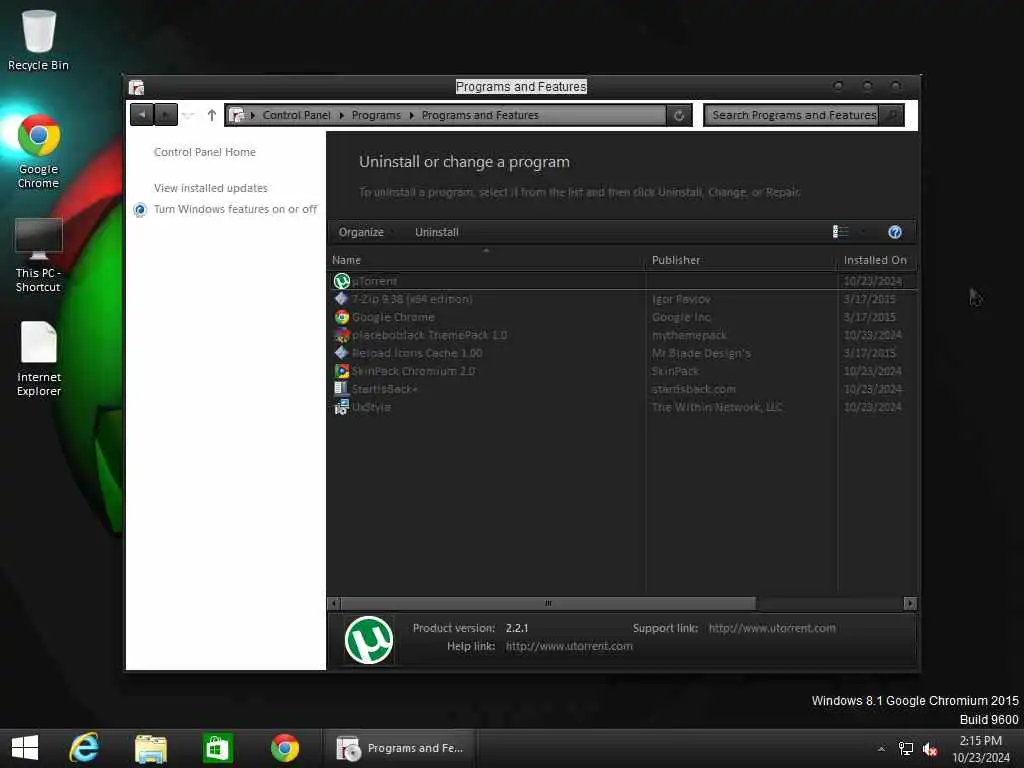Click the change view icon in toolbar
This screenshot has height=768, width=1024.
[840, 232]
